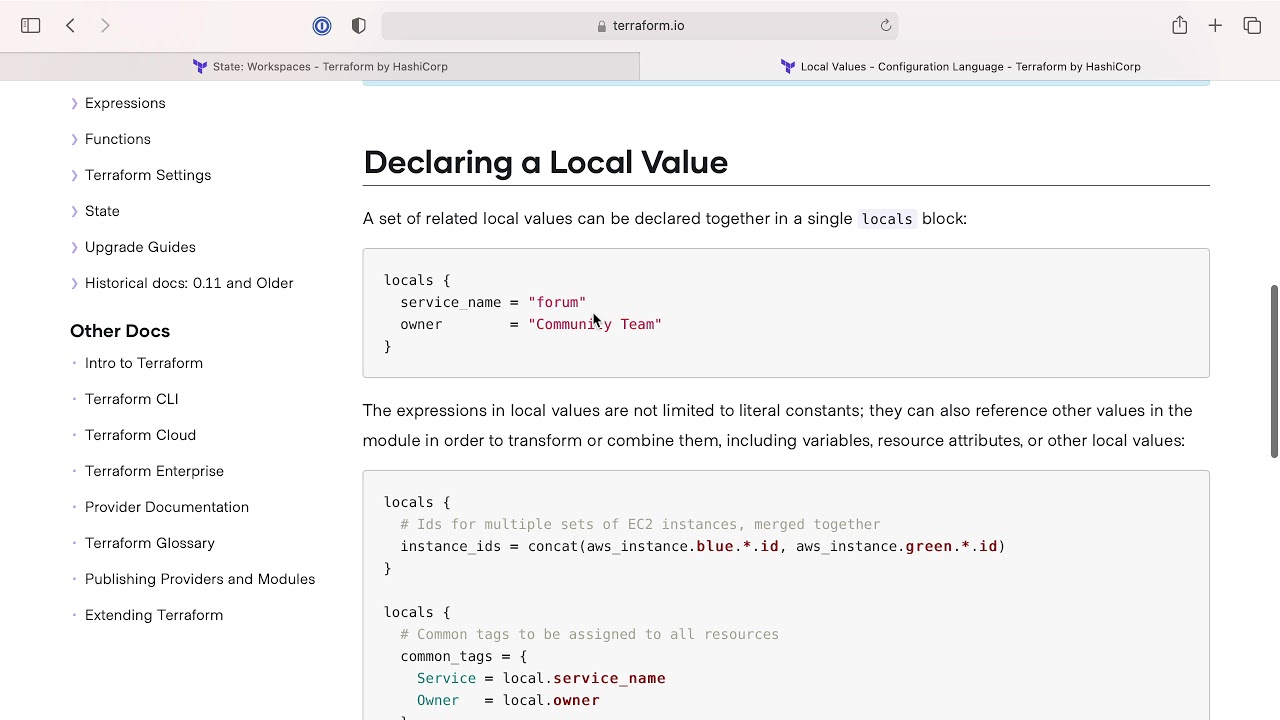The width and height of the screenshot is (1280, 720).
Task: Click the instance_ids code line
Action: 702,546
